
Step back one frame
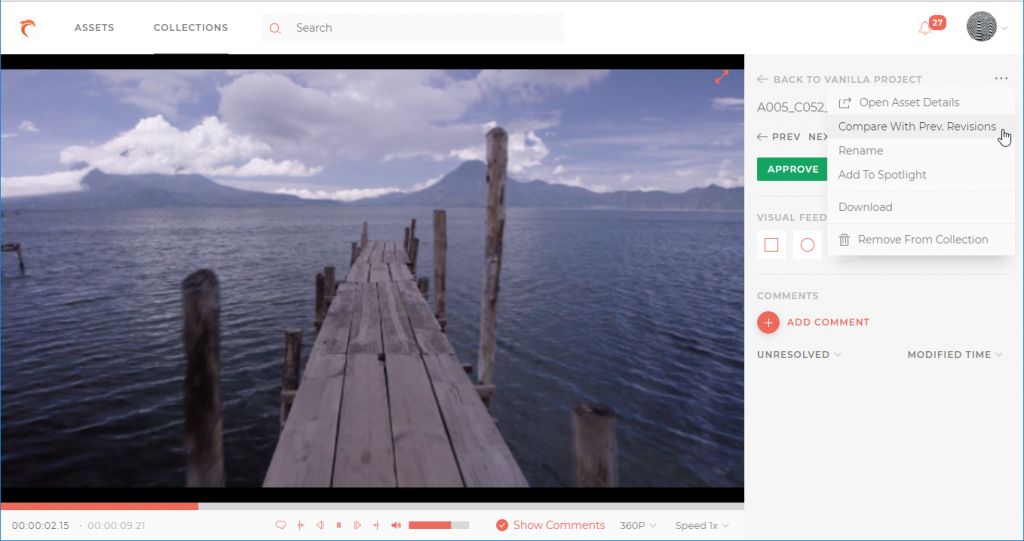[320, 525]
